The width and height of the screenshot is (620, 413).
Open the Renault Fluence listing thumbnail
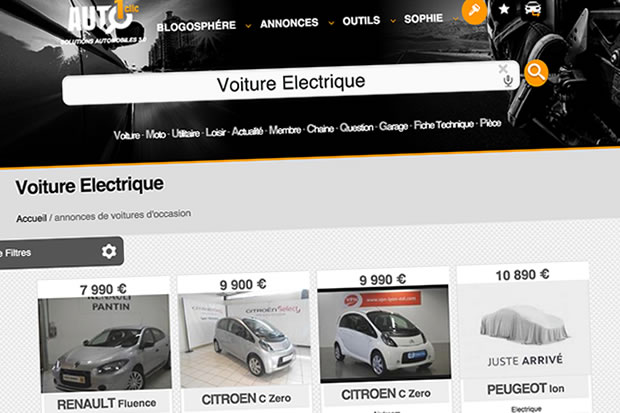click(x=106, y=343)
